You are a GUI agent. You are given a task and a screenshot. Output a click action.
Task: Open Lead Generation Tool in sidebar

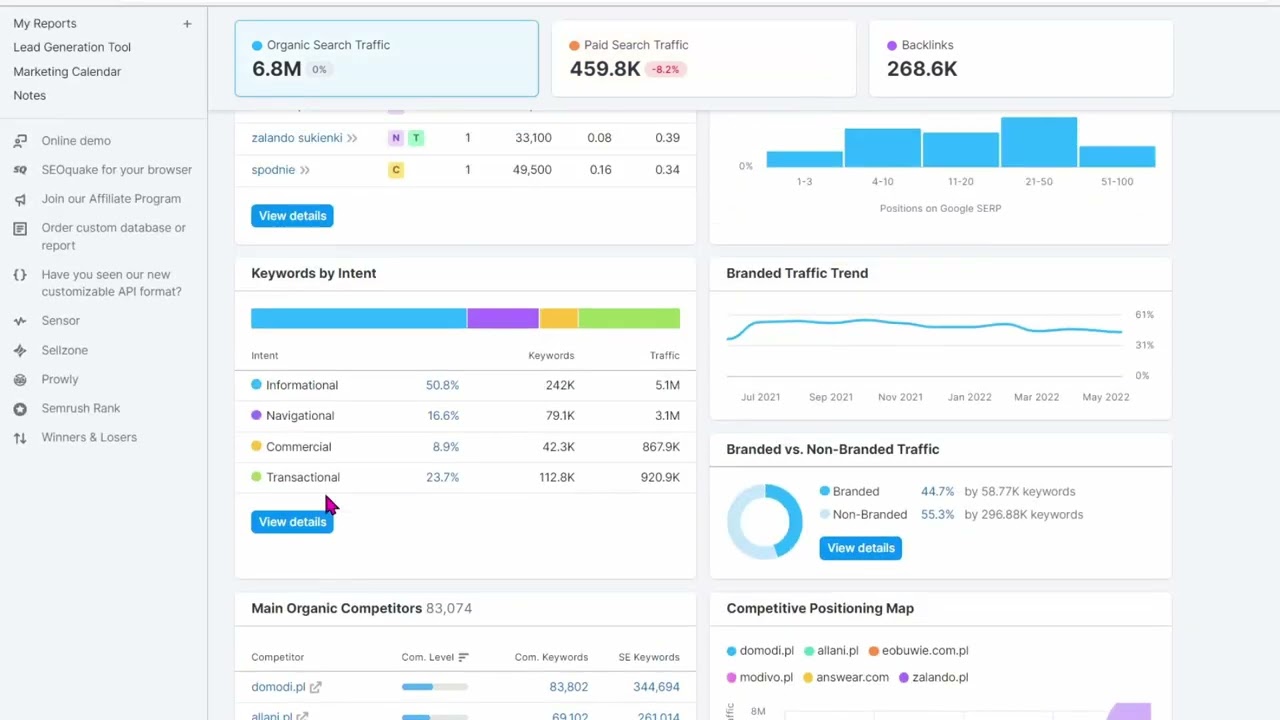click(x=72, y=47)
